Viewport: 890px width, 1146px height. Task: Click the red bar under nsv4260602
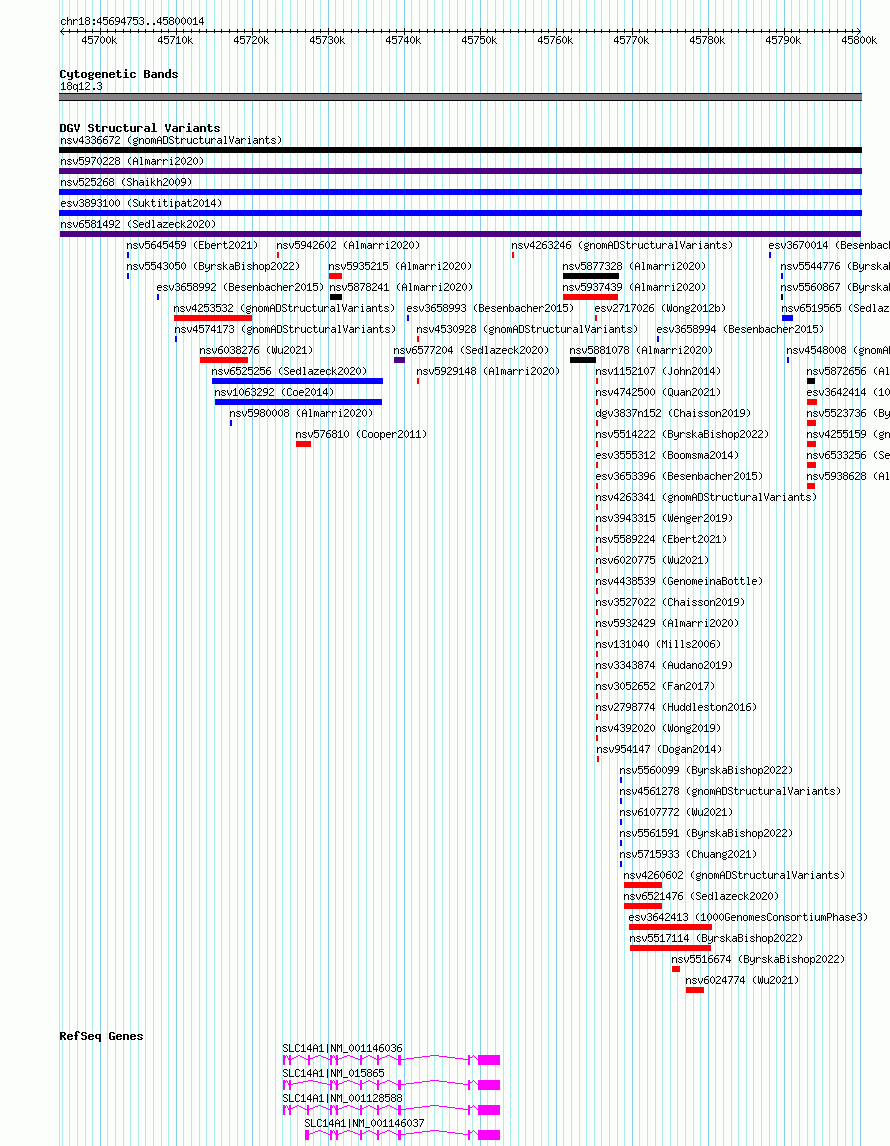pyautogui.click(x=642, y=885)
